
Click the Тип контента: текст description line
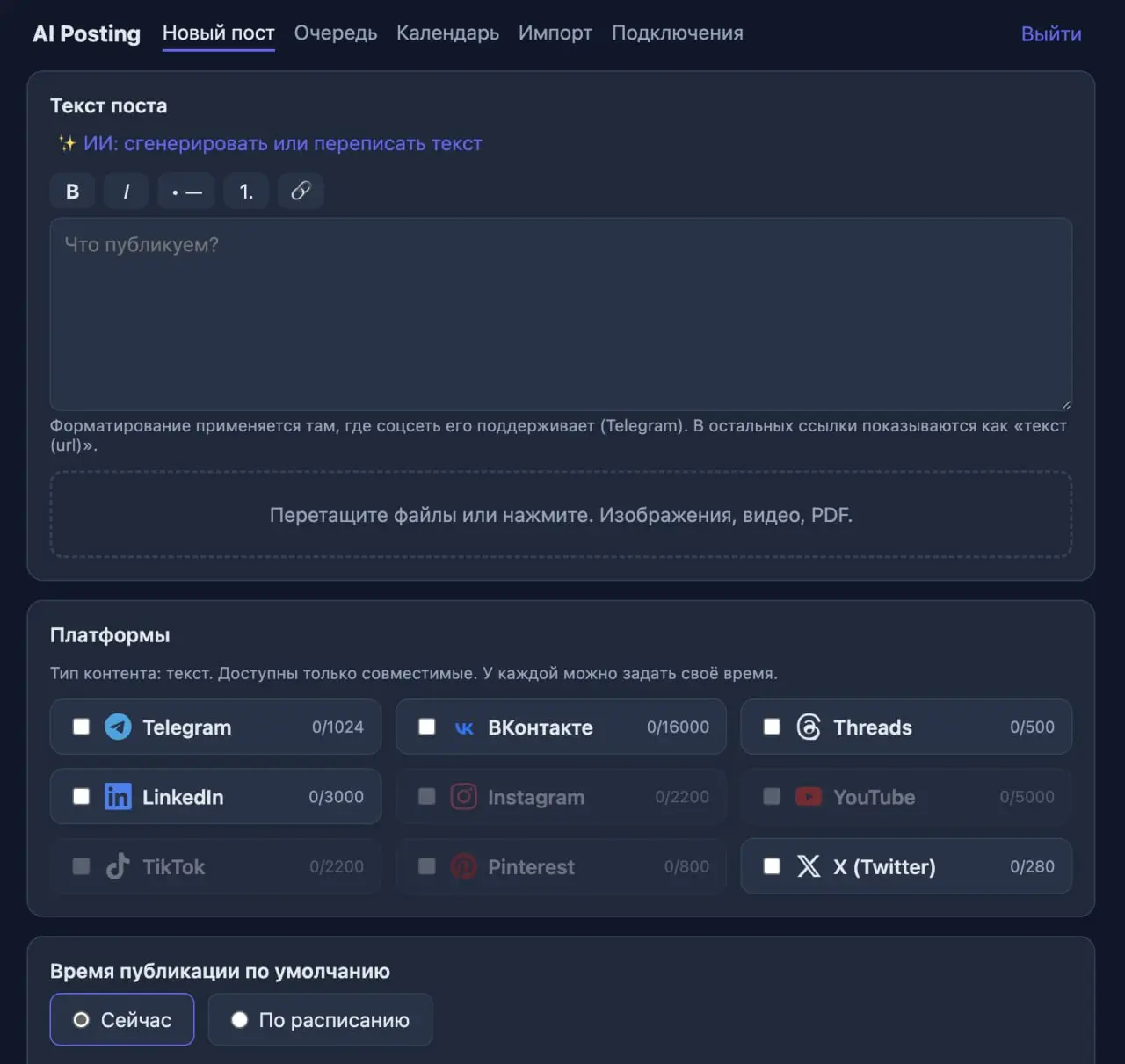(414, 673)
